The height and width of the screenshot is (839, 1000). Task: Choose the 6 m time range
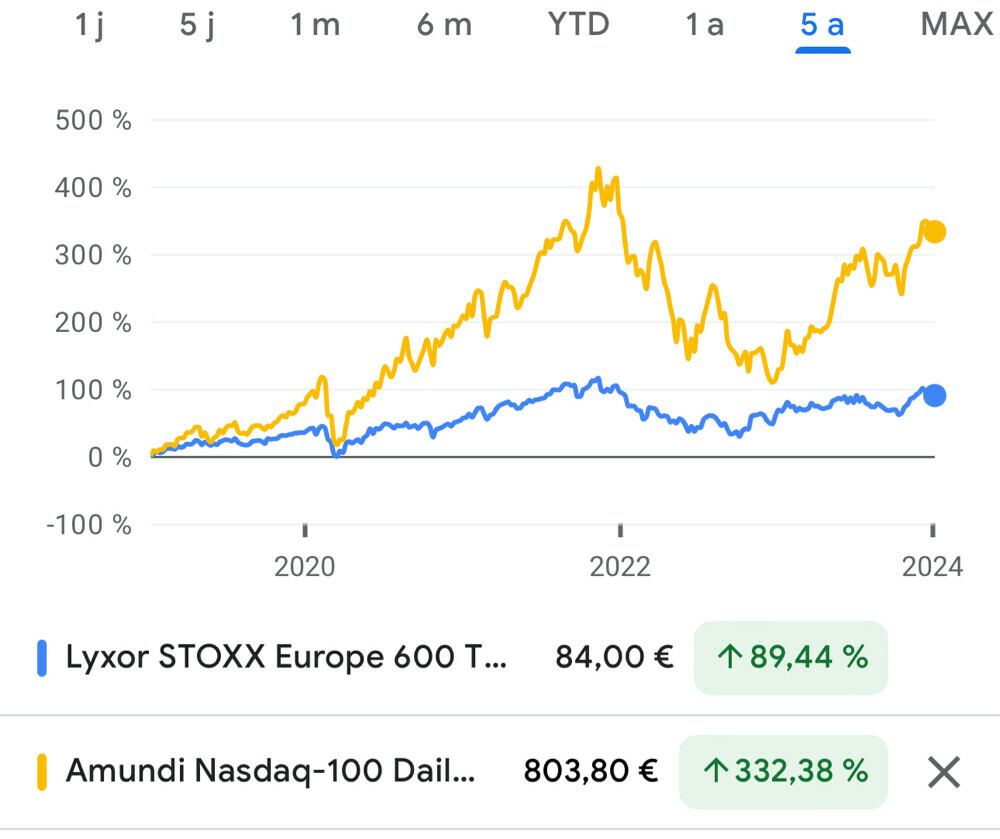tap(444, 25)
